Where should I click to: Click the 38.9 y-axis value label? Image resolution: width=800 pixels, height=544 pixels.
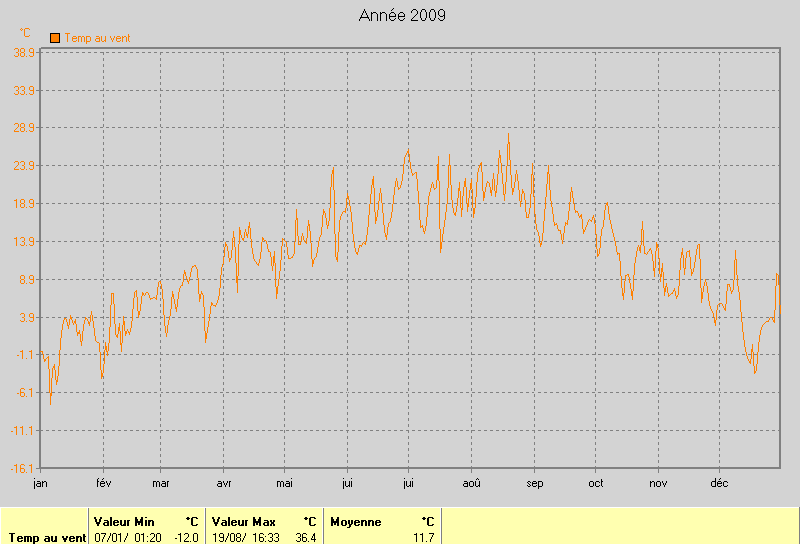tap(25, 52)
